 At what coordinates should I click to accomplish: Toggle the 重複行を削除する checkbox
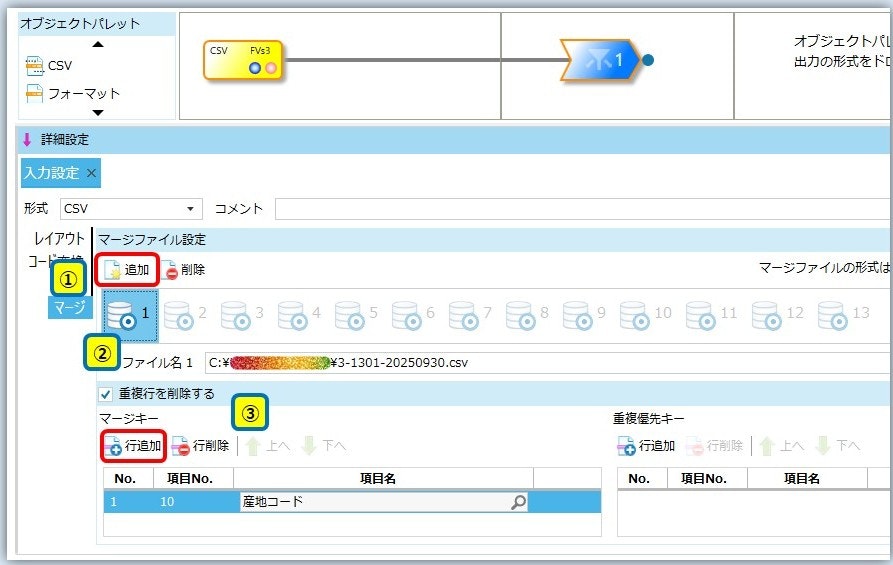(x=106, y=394)
